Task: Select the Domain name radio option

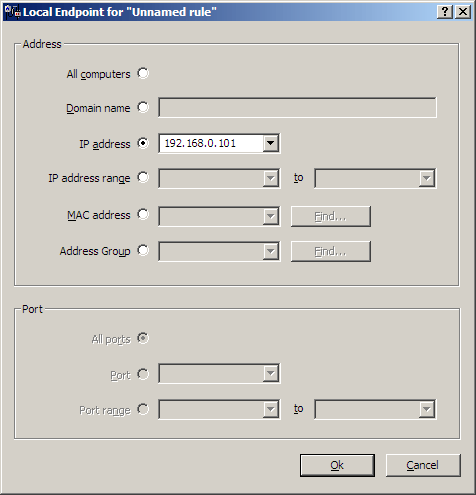Action: [x=143, y=107]
